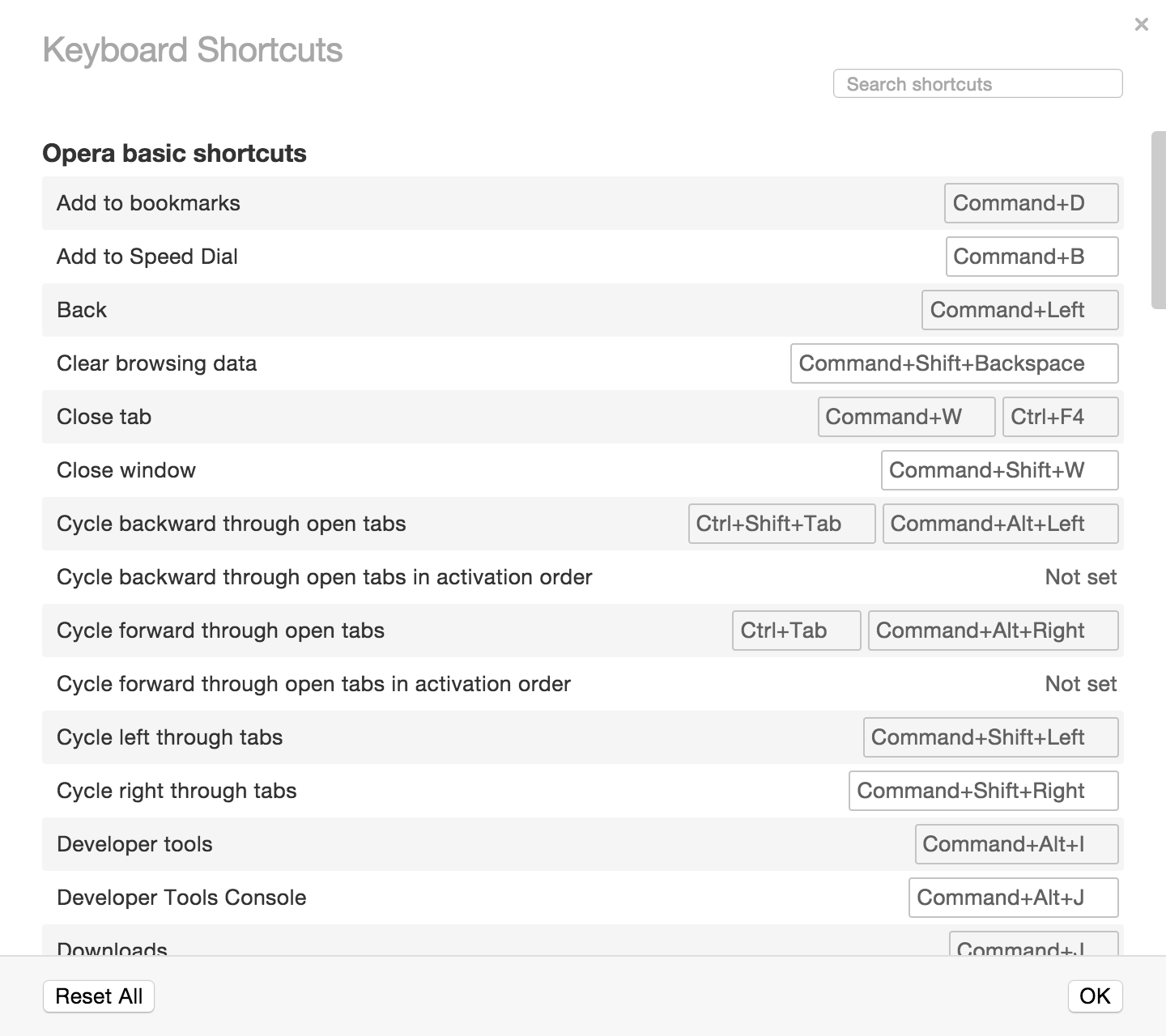Edit the Command+Shift+Backspace shortcut box
This screenshot has width=1166, height=1036.
point(954,363)
